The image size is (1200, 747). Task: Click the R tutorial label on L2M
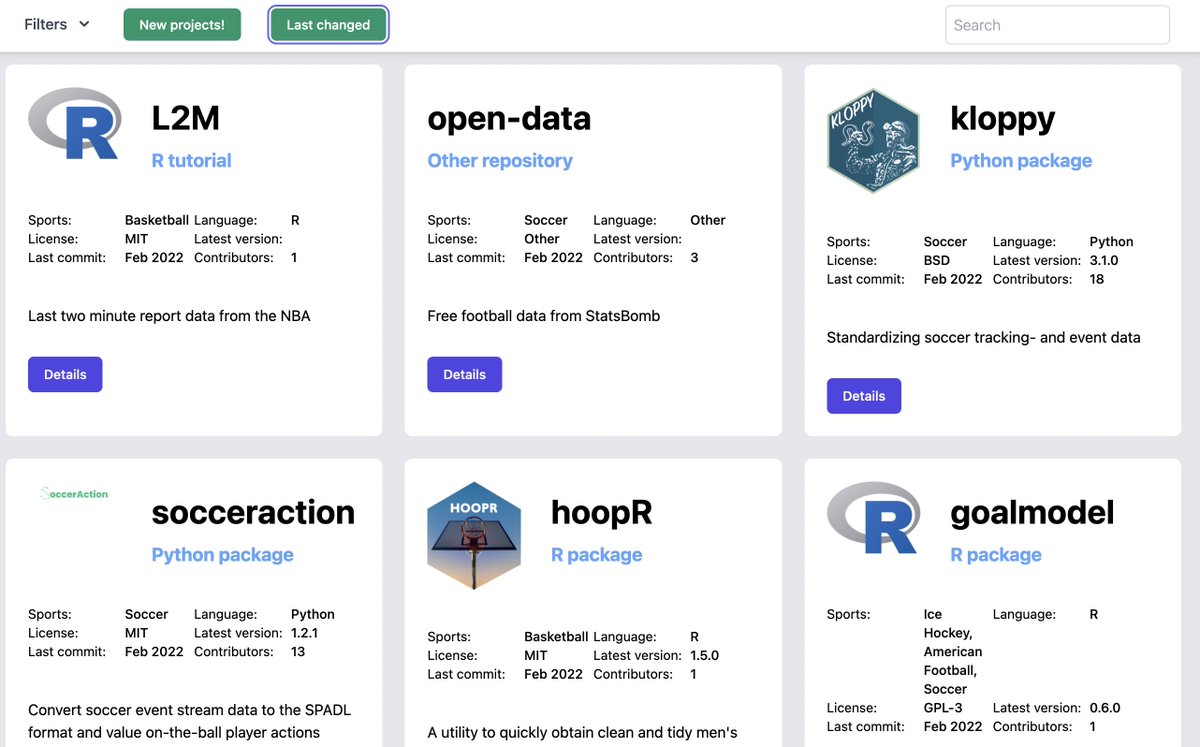pos(191,160)
